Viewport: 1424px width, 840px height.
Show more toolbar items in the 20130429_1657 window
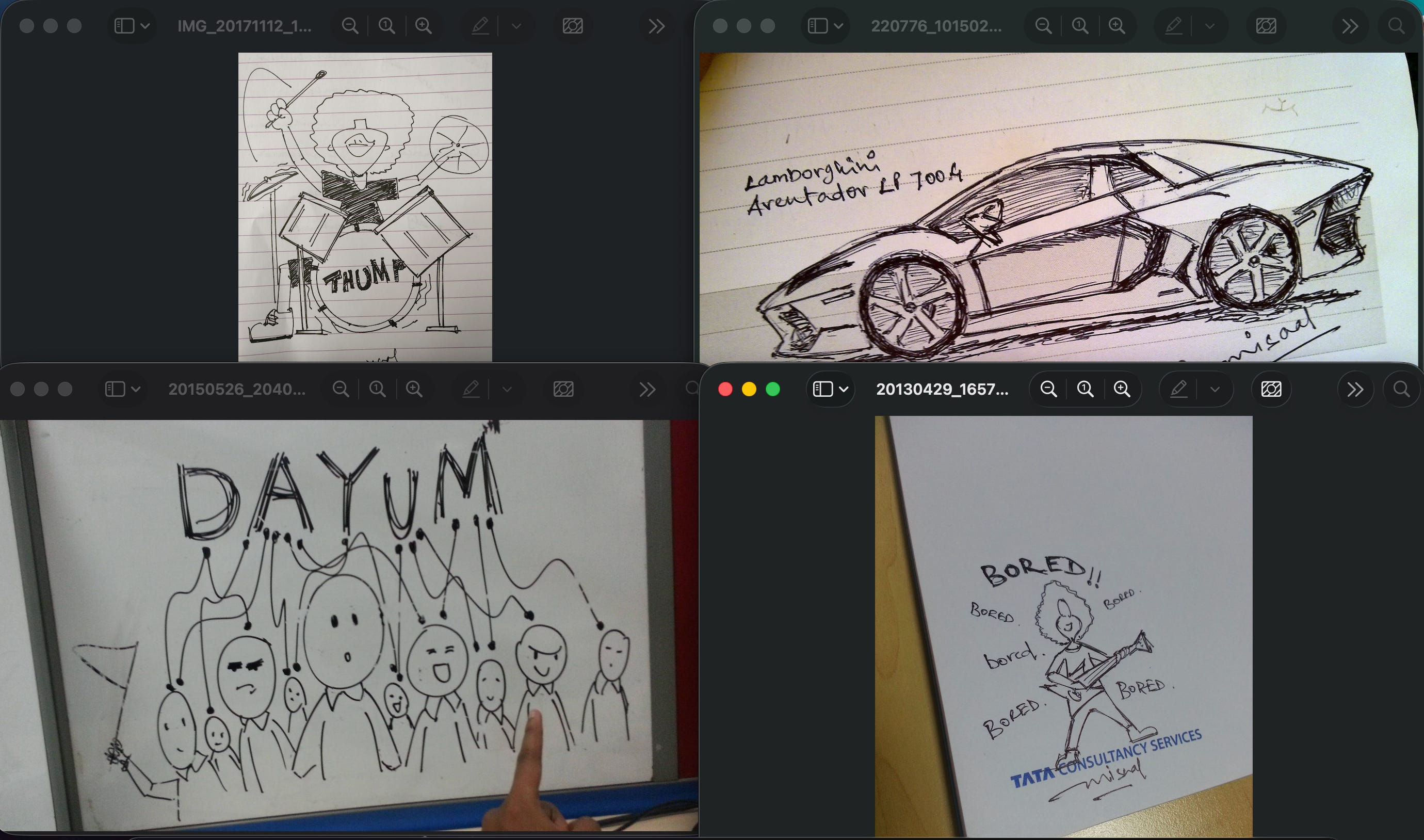click(x=1355, y=390)
